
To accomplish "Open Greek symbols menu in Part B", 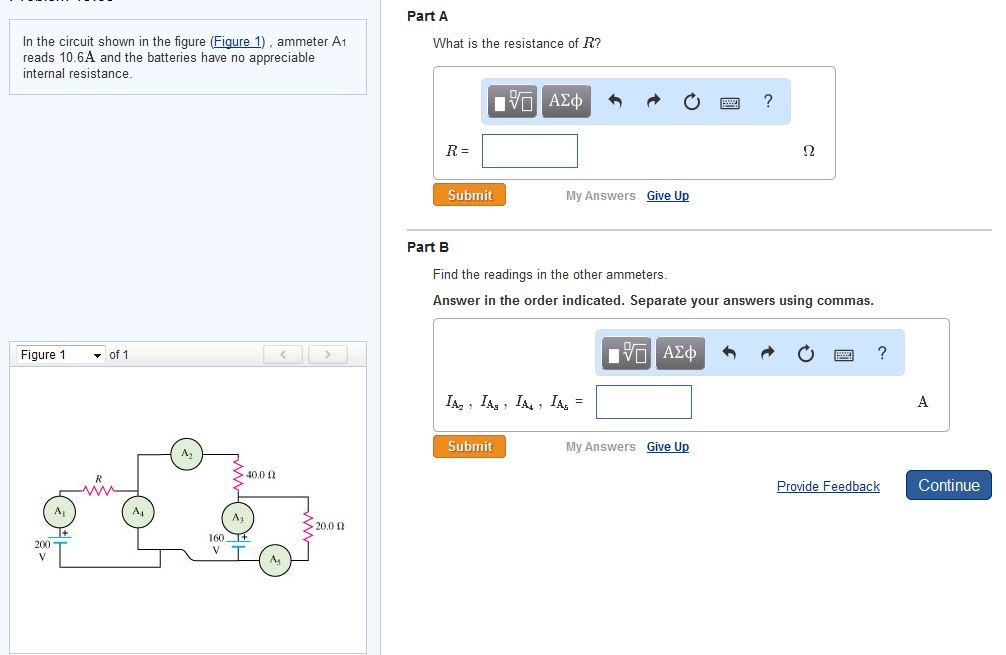I will click(x=680, y=352).
